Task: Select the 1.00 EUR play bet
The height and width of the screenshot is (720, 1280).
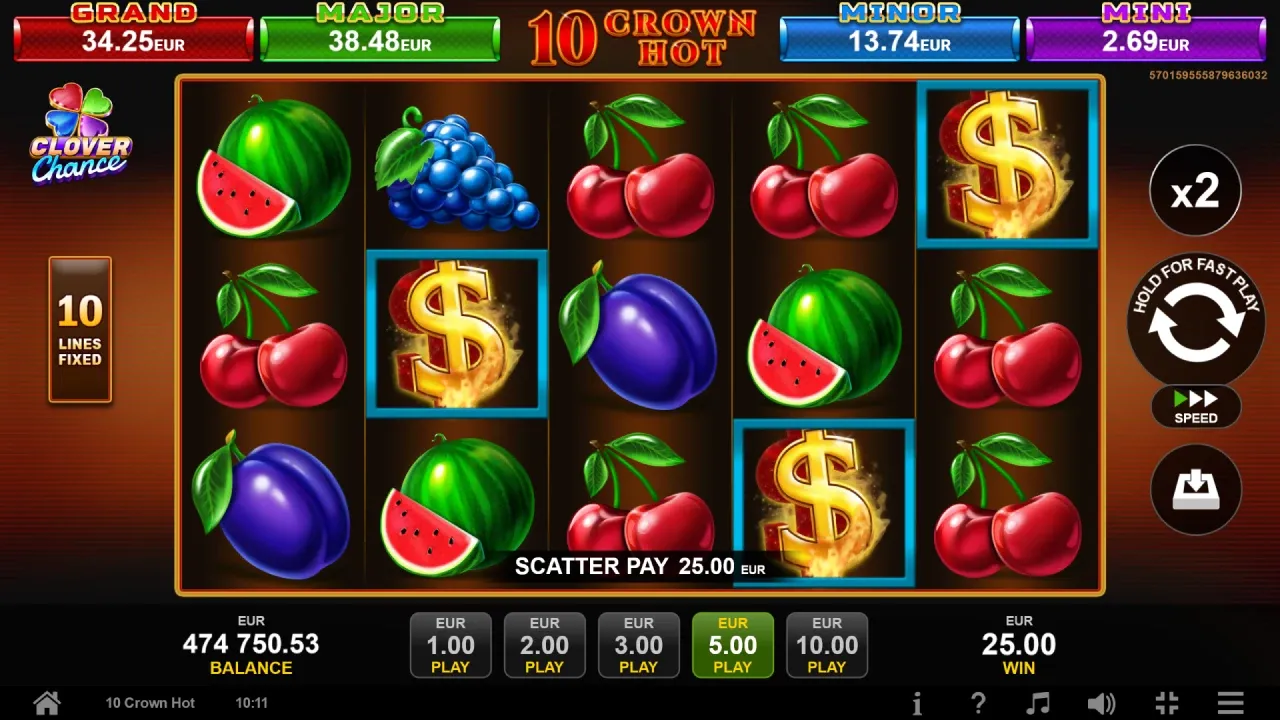Action: [451, 645]
